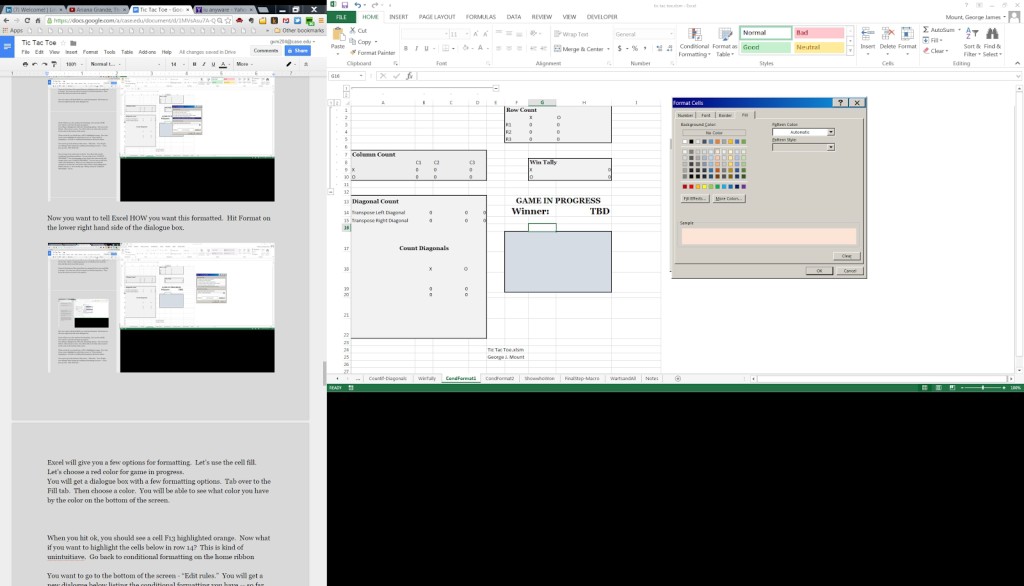Click the Format as Table icon
Screen dimensions: 1024x586
point(725,36)
